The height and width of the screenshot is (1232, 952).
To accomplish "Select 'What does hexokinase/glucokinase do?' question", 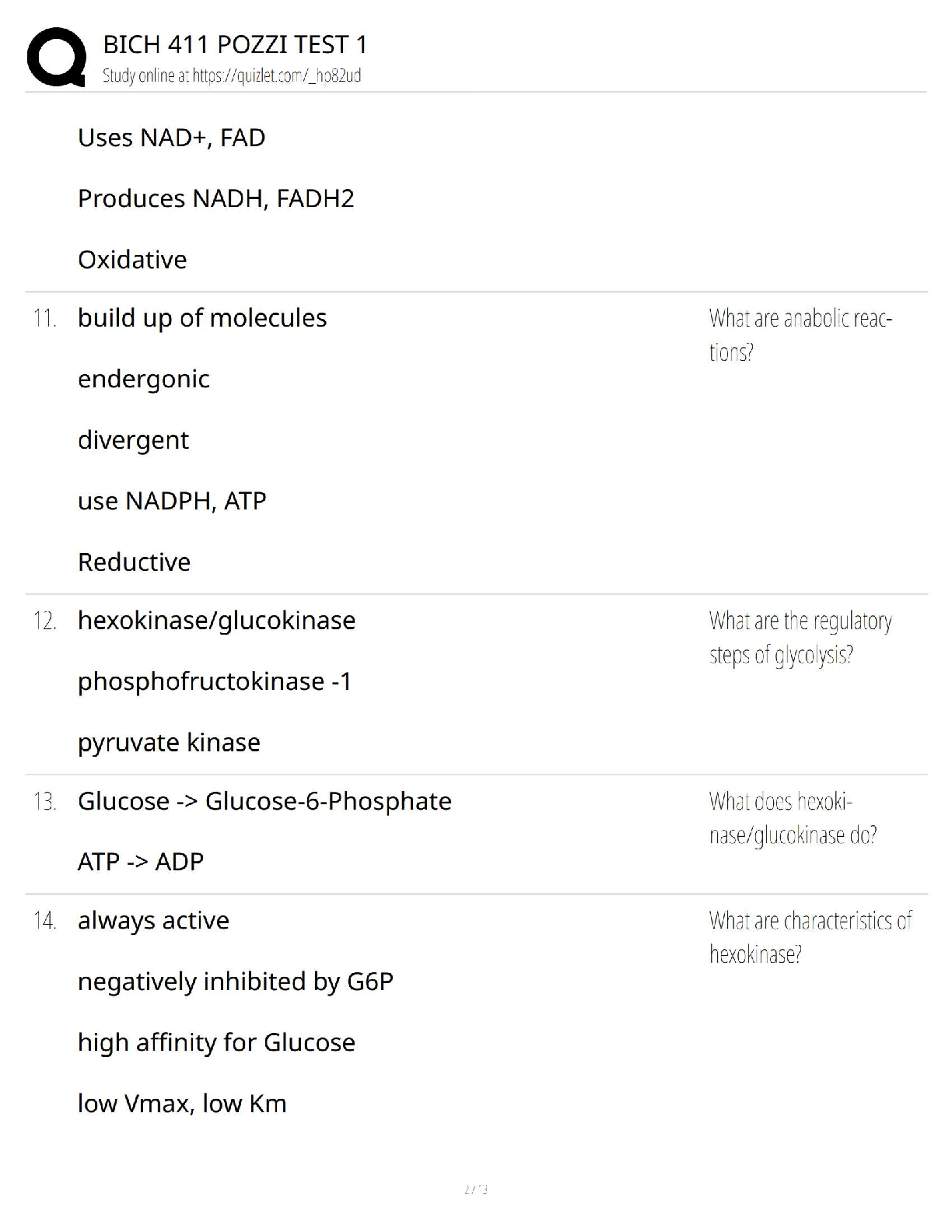I will point(793,818).
